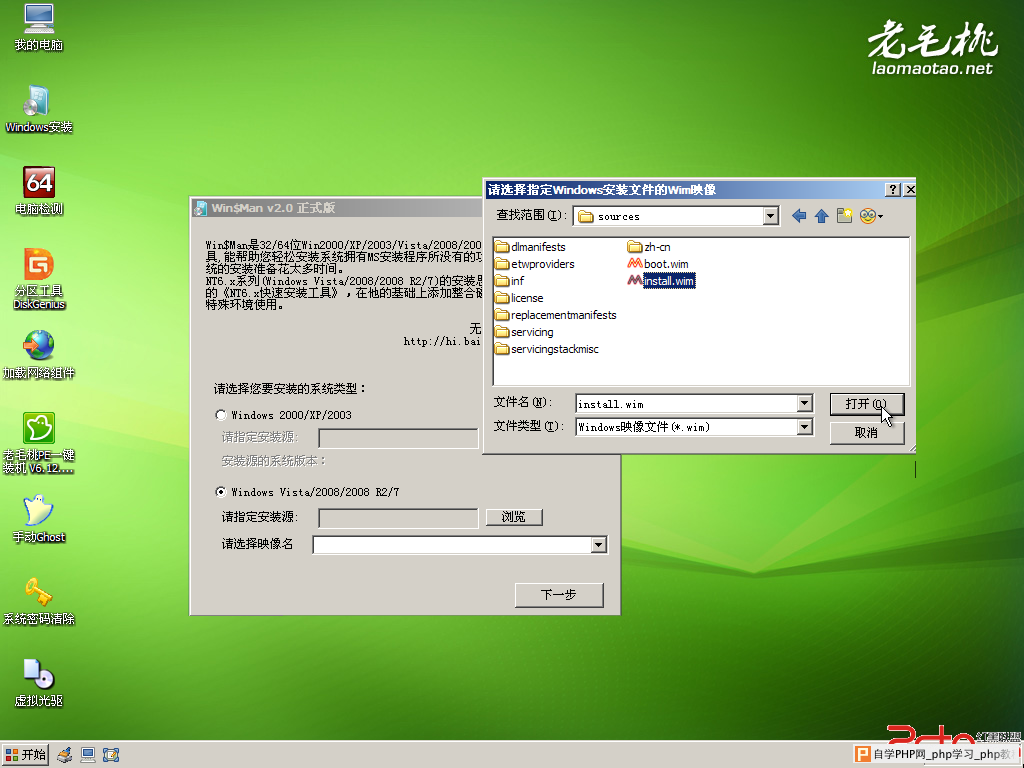This screenshot has width=1024, height=768.
Task: Open the 虚拟光驱 desktop icon
Action: 39,684
